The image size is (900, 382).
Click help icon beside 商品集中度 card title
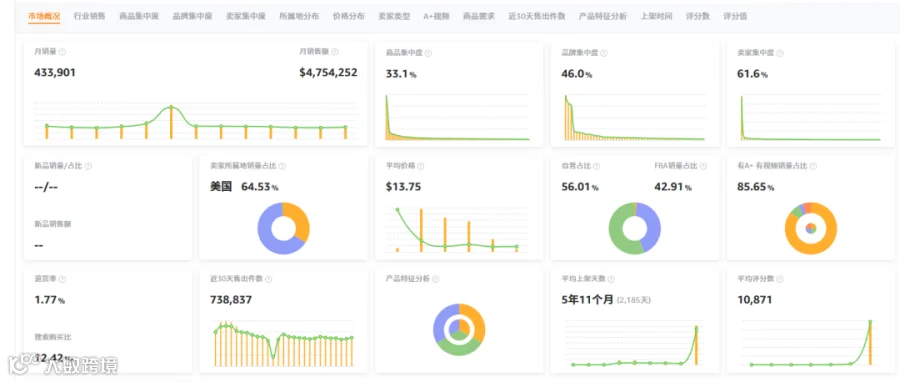(428, 53)
